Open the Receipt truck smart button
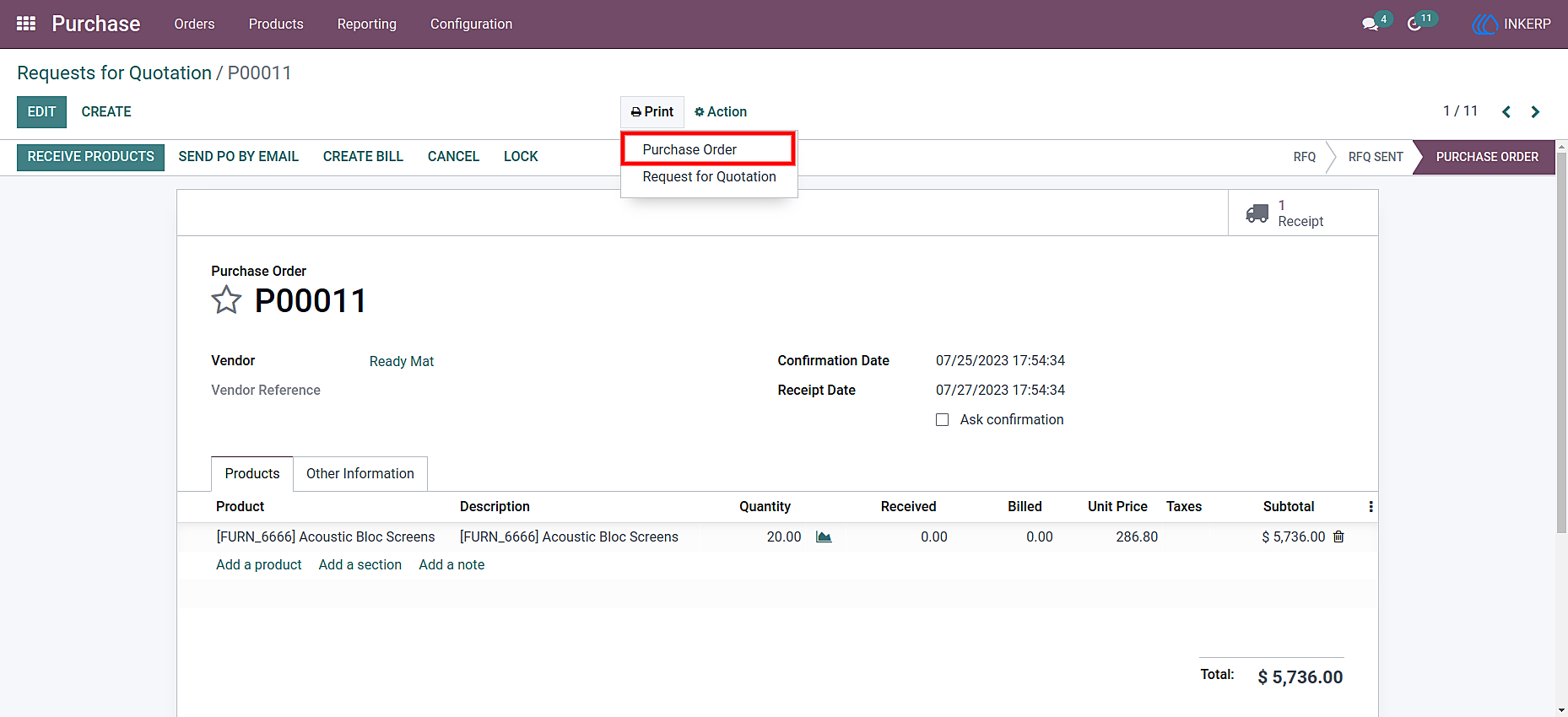The width and height of the screenshot is (1568, 717). point(1303,213)
